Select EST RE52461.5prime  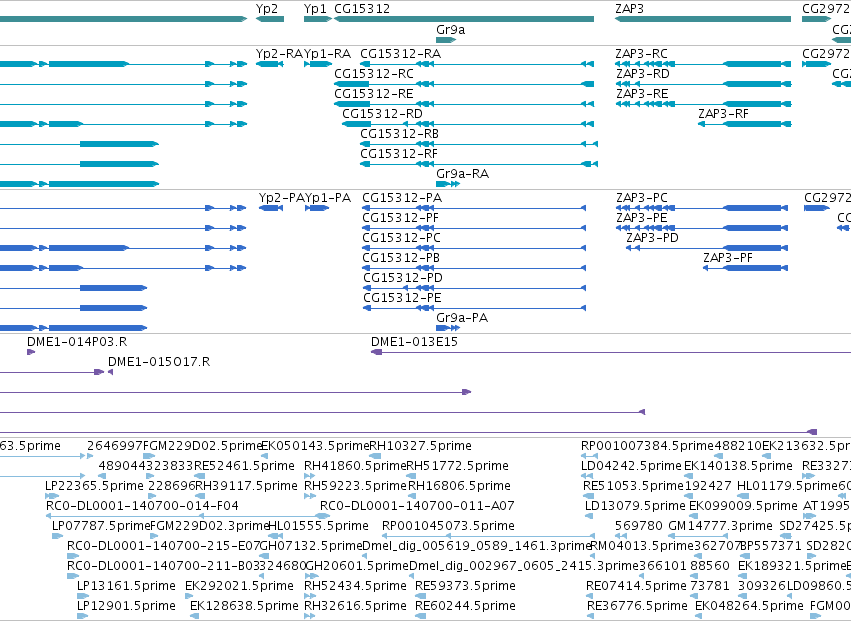point(200,477)
